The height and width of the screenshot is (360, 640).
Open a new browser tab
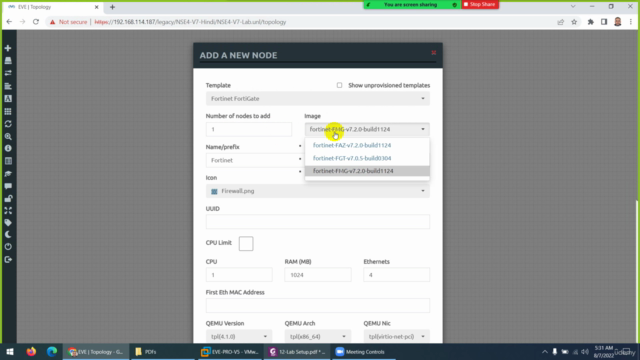[112, 7]
